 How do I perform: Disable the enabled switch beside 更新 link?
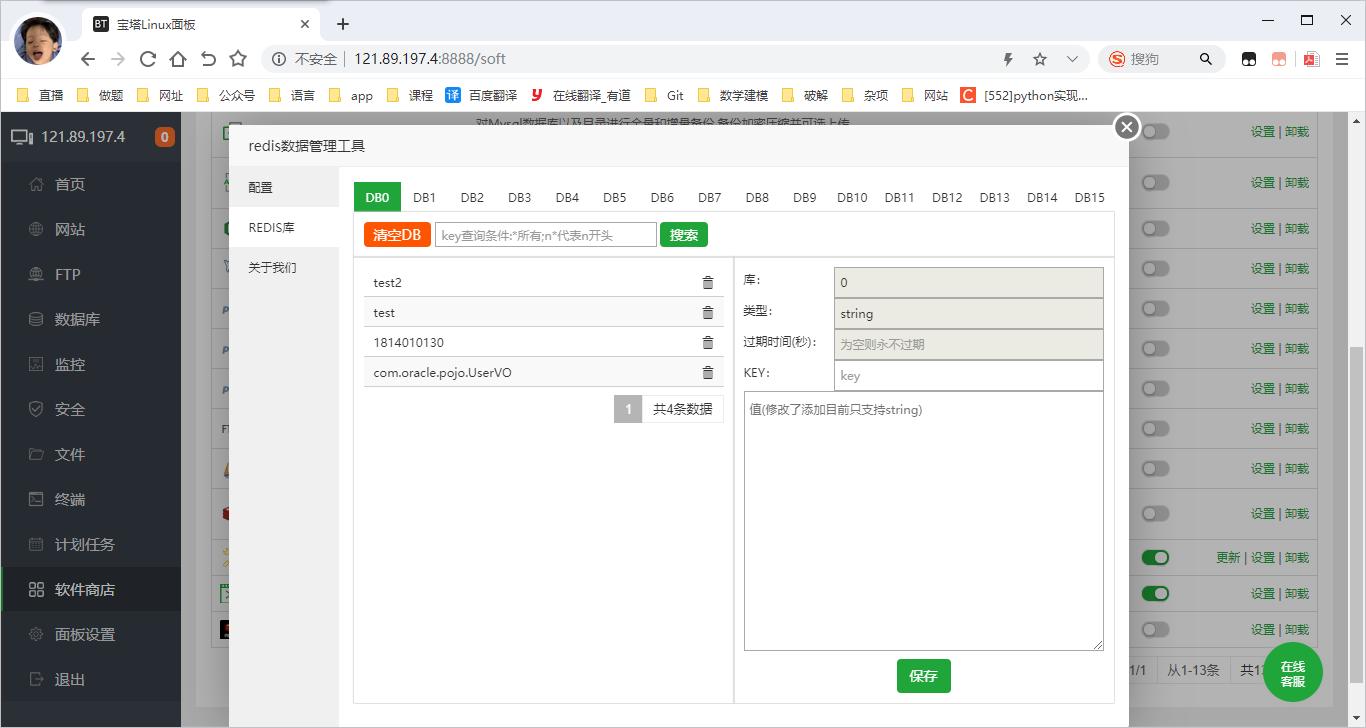(1155, 557)
